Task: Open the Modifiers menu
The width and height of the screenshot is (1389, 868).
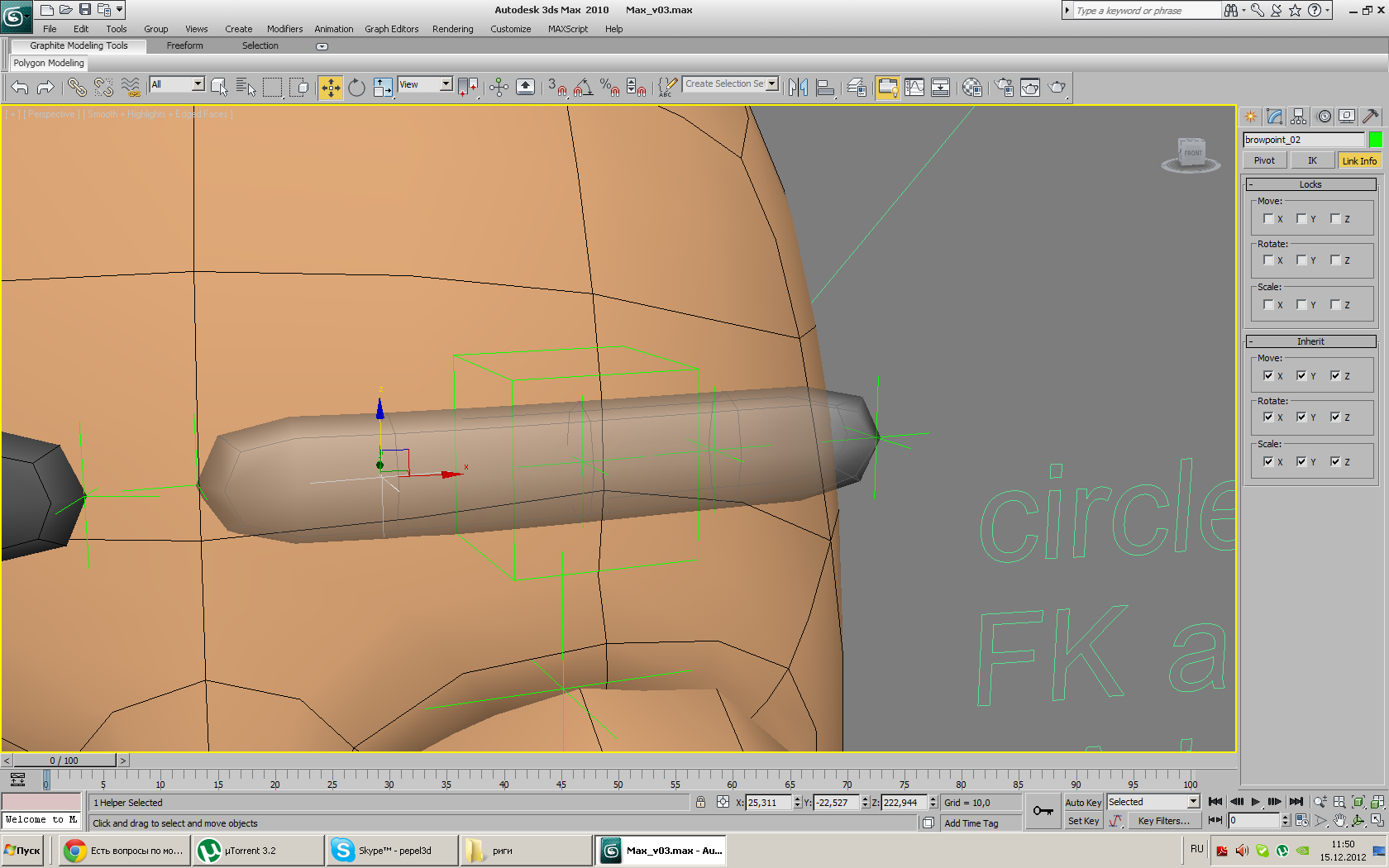Action: pos(284,29)
